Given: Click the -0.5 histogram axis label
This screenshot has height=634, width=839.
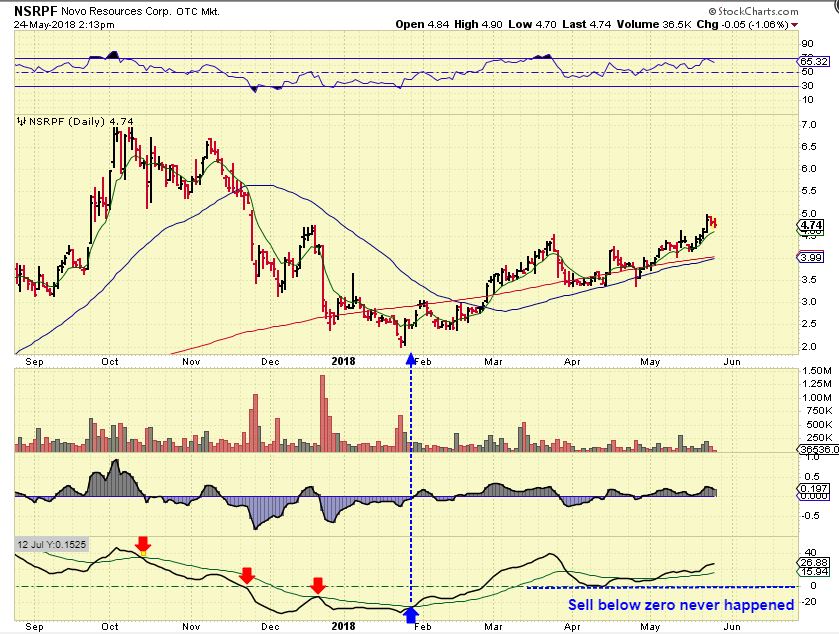Looking at the screenshot, I should click(x=811, y=516).
